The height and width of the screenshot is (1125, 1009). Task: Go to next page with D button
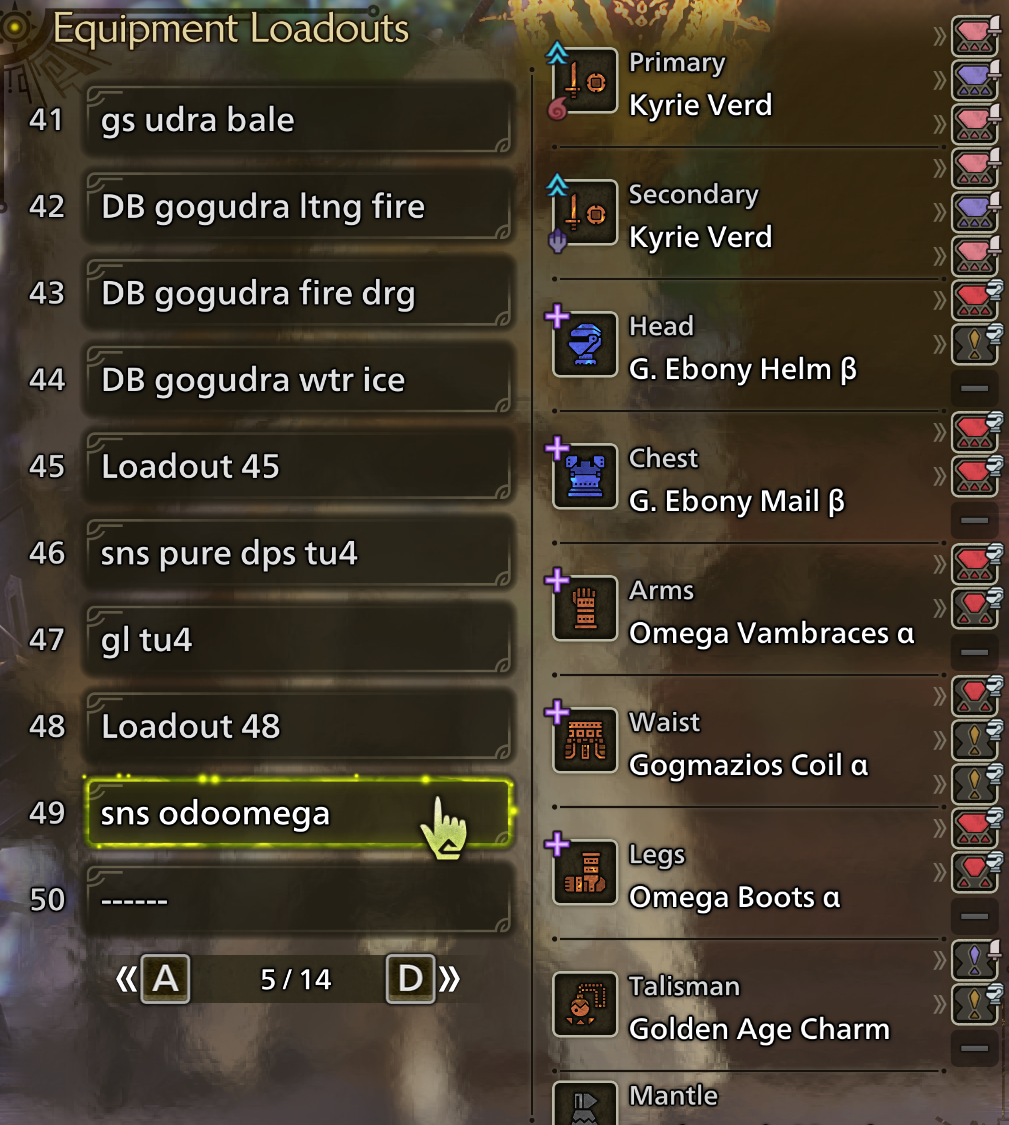(410, 979)
